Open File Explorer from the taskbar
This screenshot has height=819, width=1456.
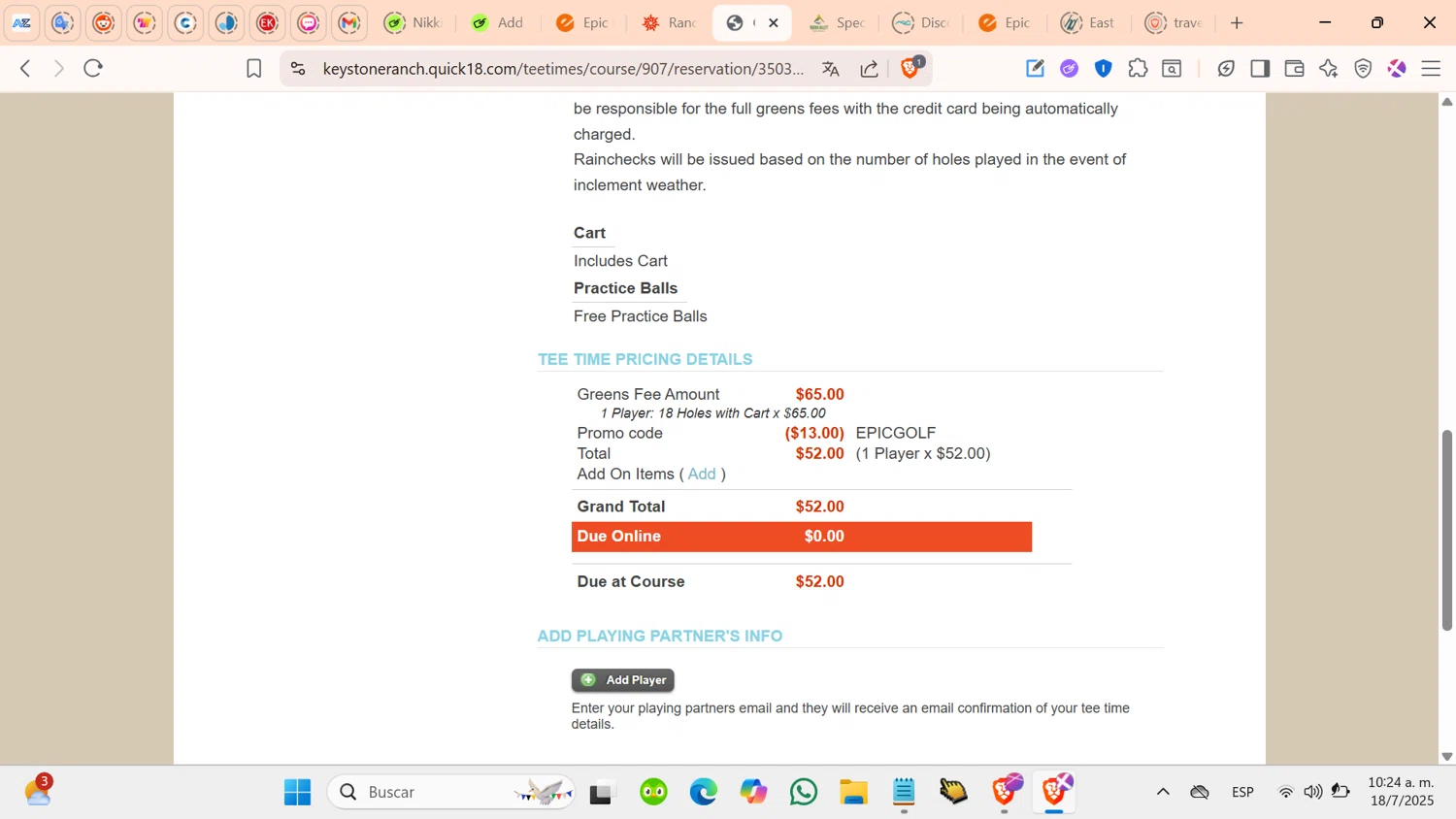pyautogui.click(x=854, y=792)
